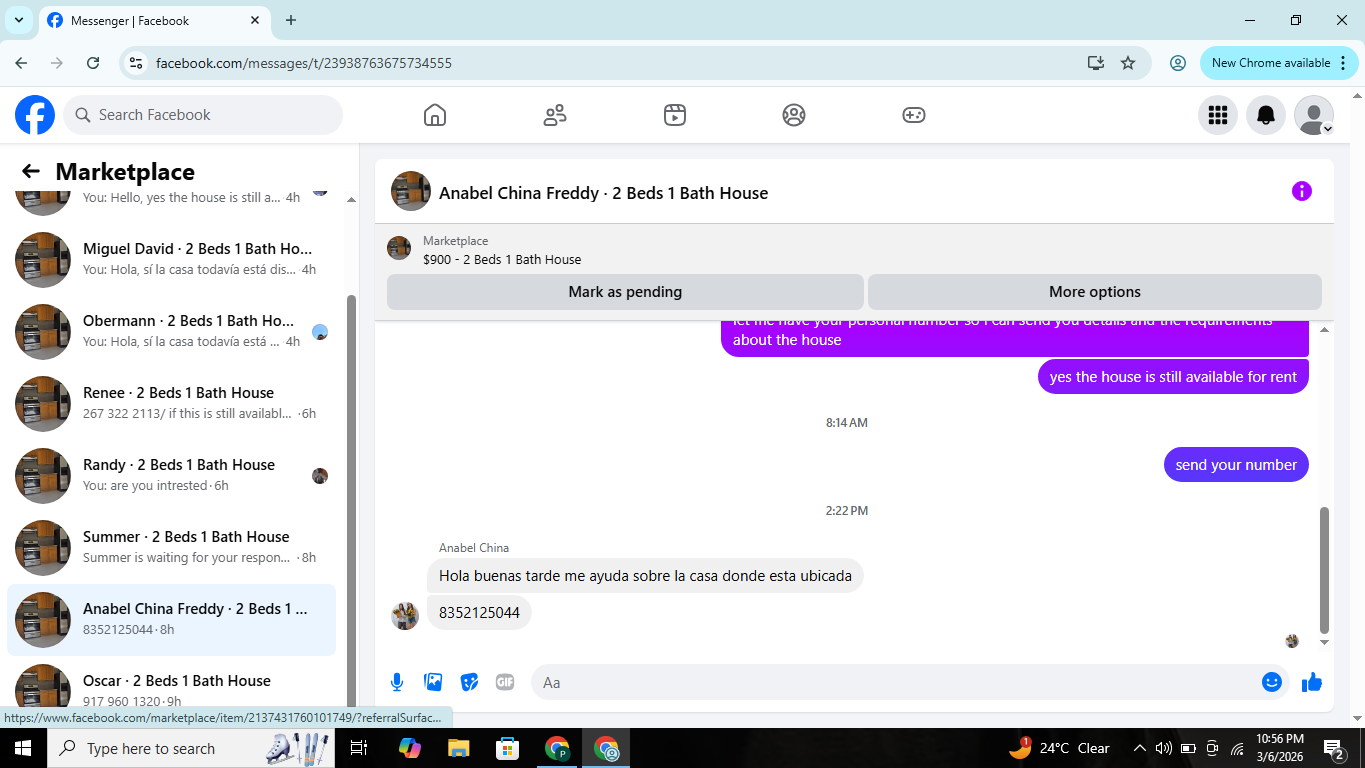
Task: Click 'Hola buenas tarde' message bubble
Action: pyautogui.click(x=645, y=576)
